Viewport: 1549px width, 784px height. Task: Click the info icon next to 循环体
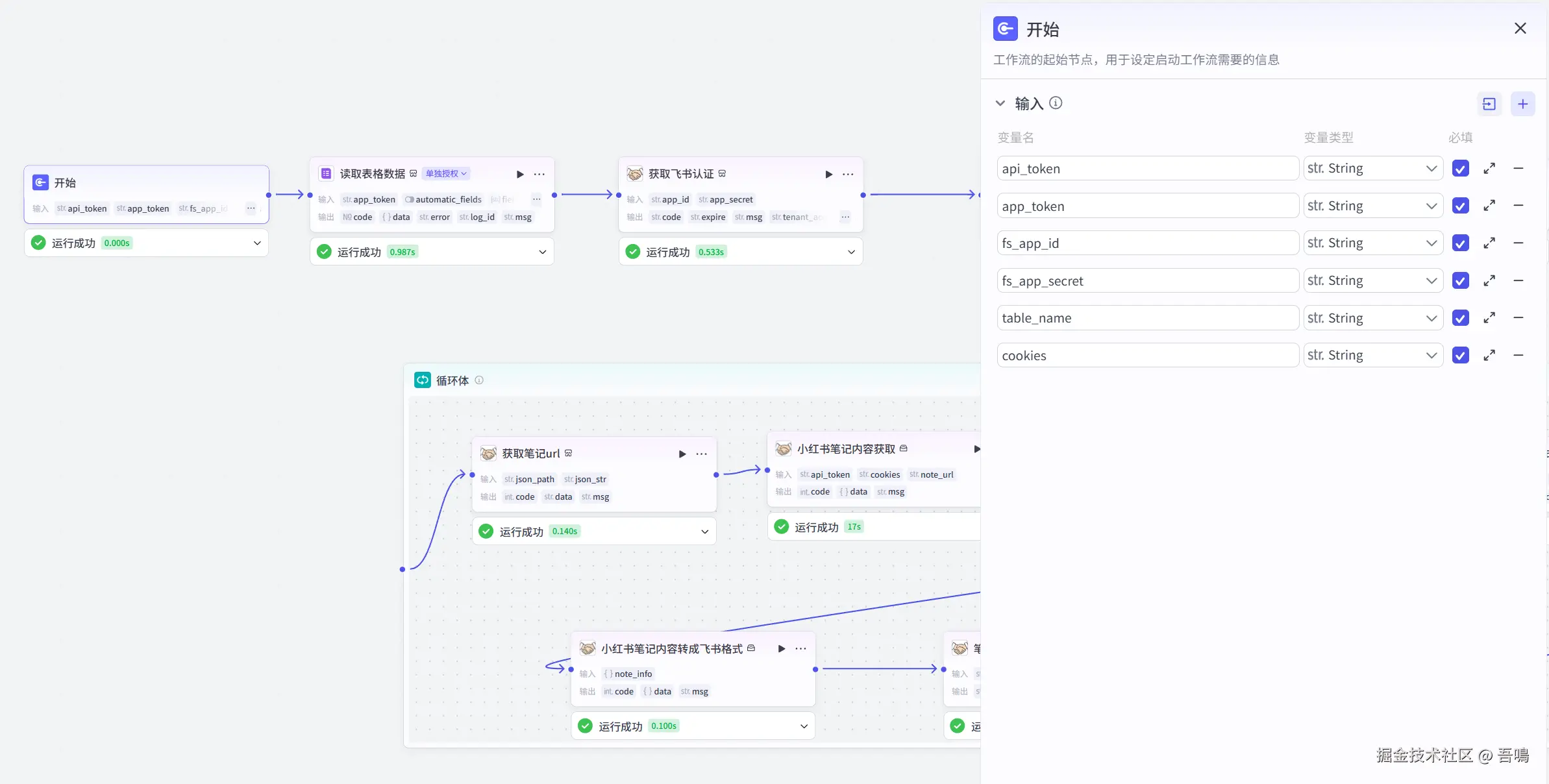click(479, 380)
